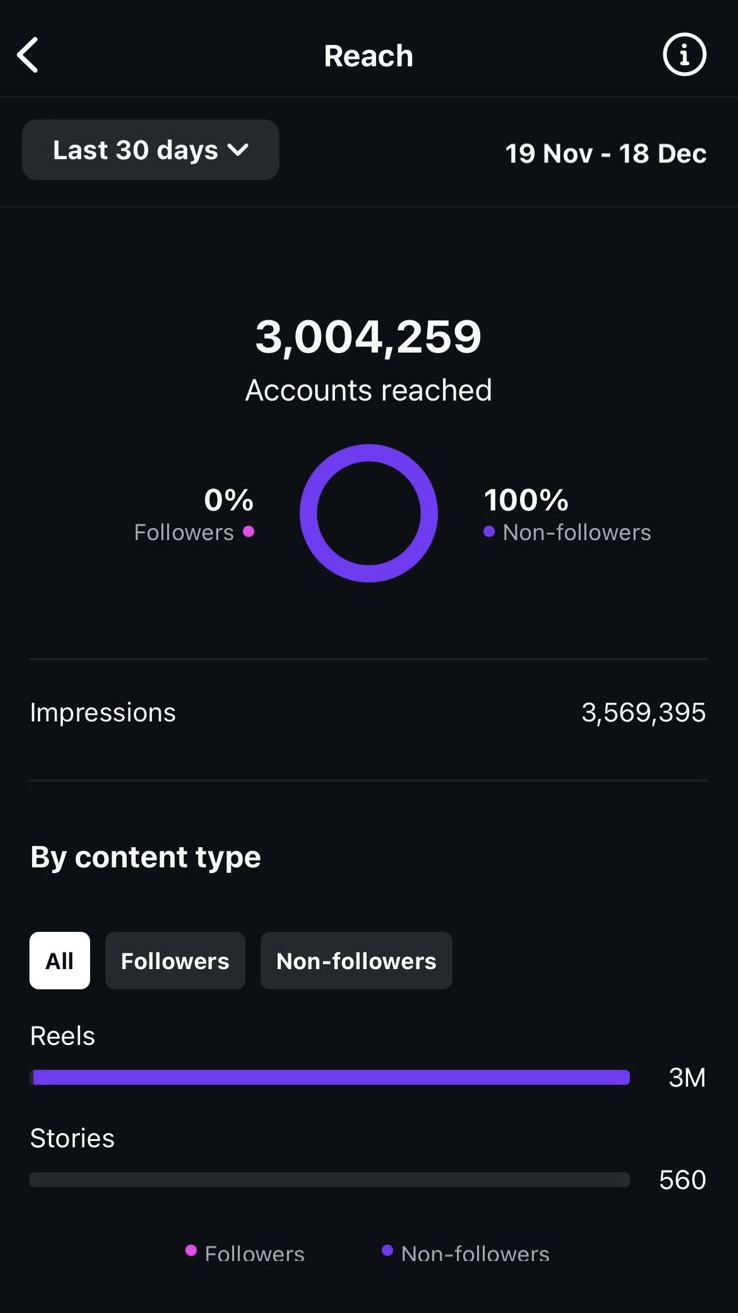Tap pink Followers legend dot at bottom

(x=191, y=1250)
